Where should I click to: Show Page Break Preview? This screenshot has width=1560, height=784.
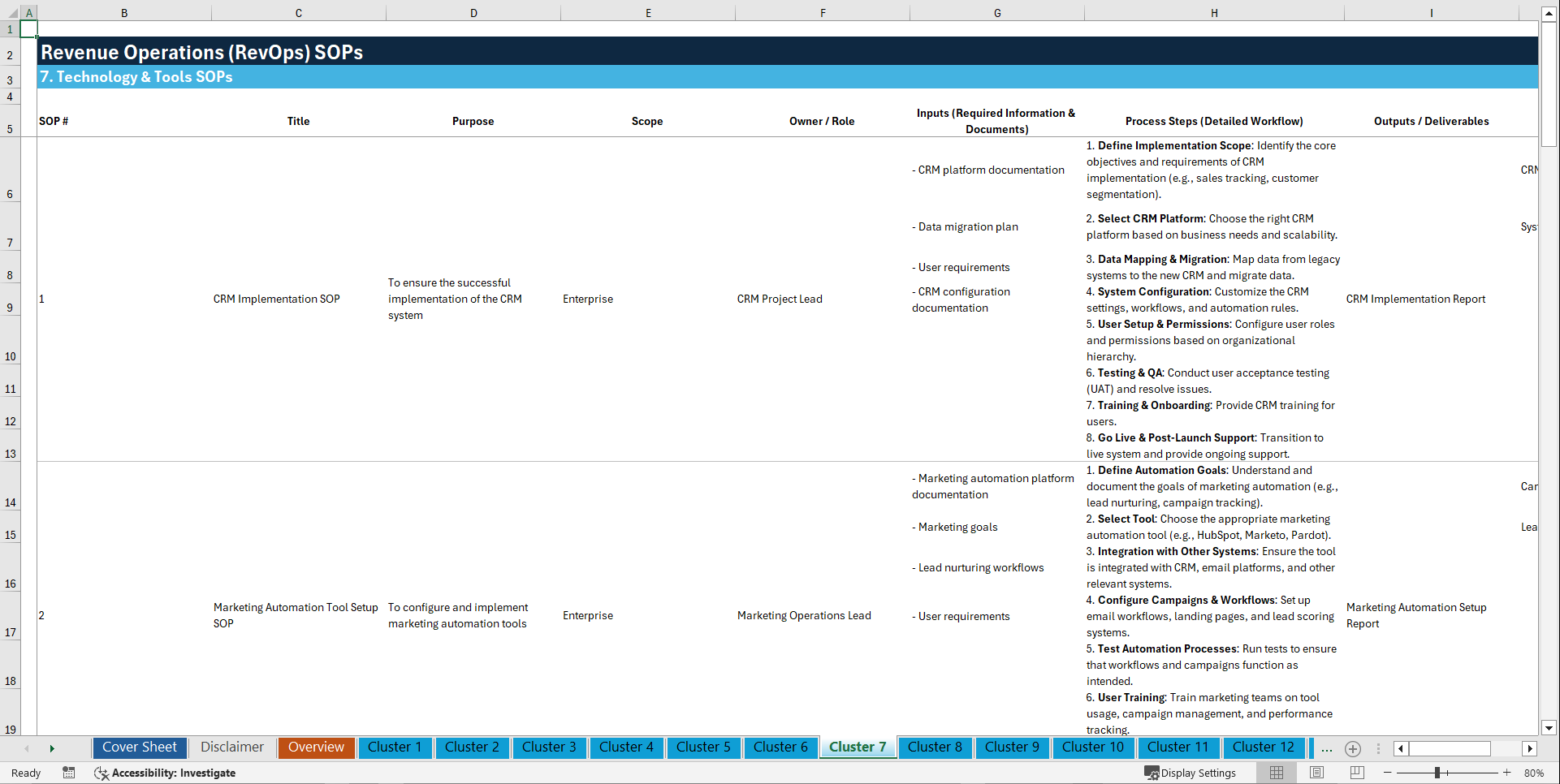point(1355,773)
